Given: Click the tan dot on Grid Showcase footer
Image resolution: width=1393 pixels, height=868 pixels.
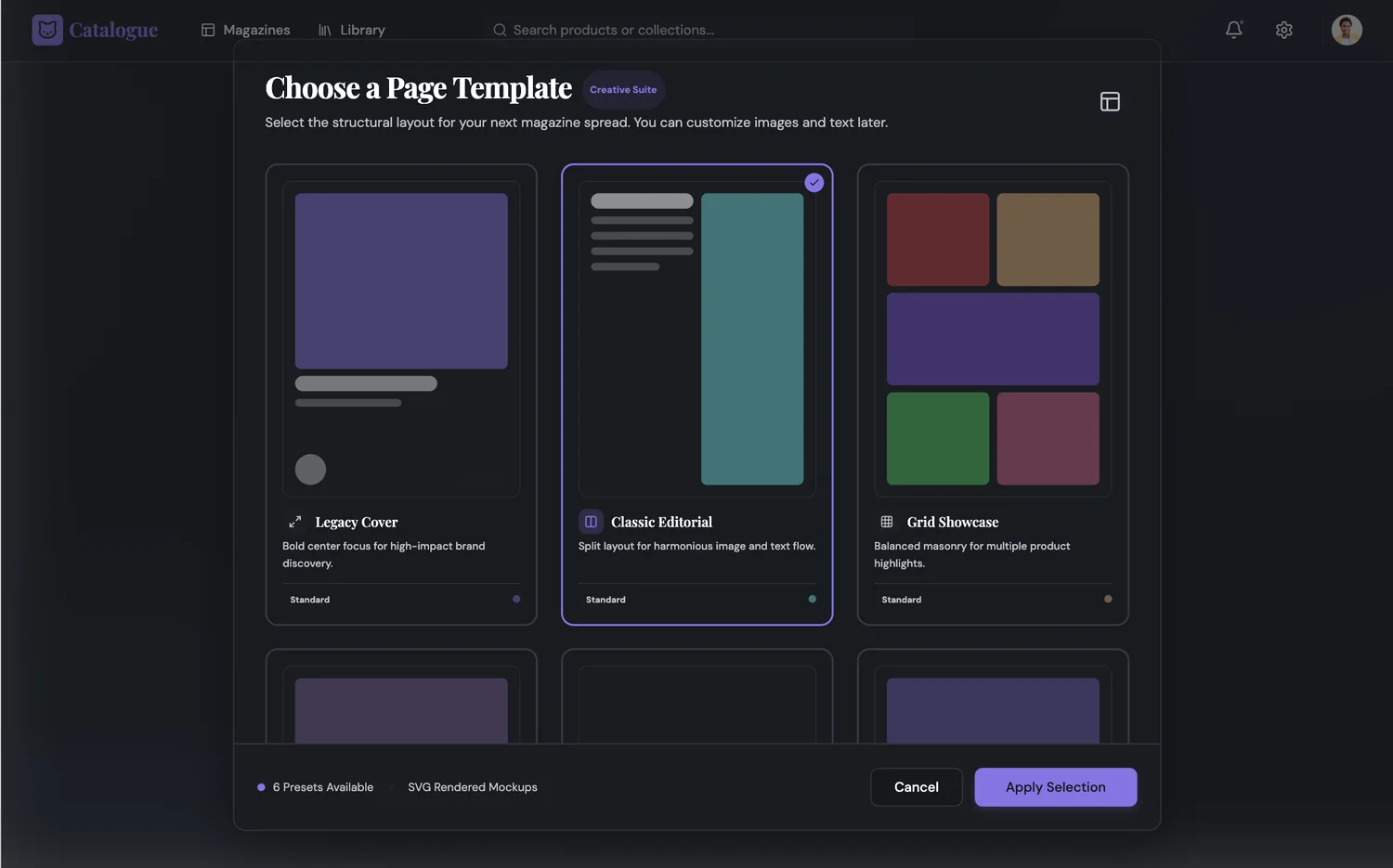Looking at the screenshot, I should pos(1108,599).
